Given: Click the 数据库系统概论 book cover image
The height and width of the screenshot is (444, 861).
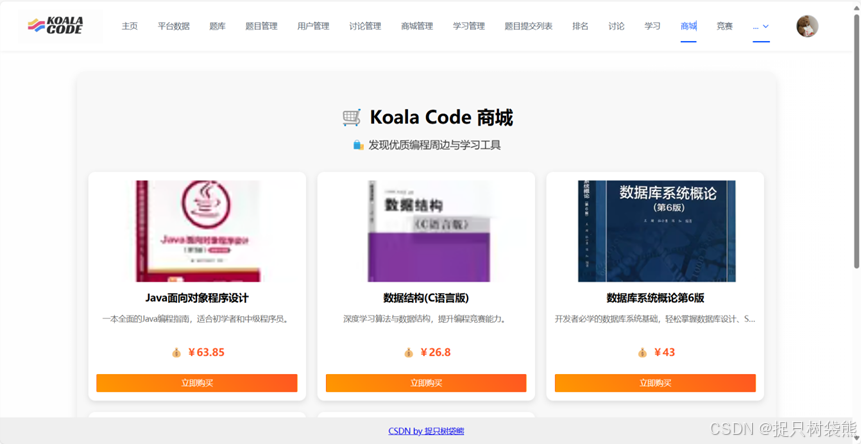Looking at the screenshot, I should 657,231.
